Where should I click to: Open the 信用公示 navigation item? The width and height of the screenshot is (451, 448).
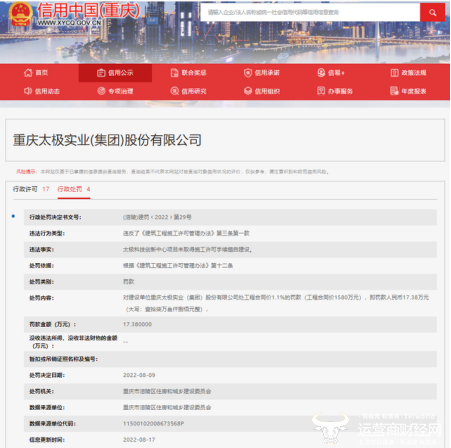click(115, 73)
